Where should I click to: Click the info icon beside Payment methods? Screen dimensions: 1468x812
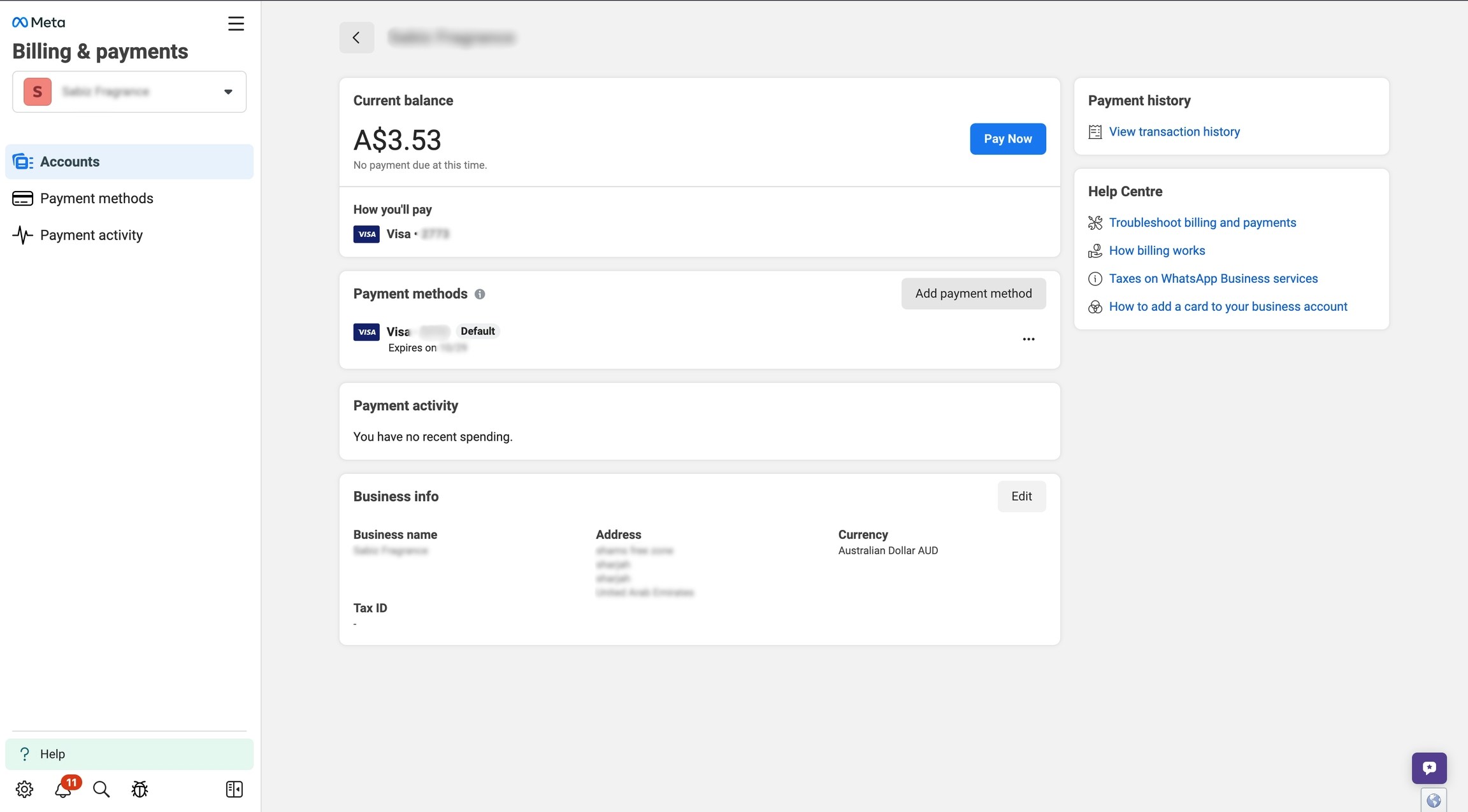tap(480, 294)
